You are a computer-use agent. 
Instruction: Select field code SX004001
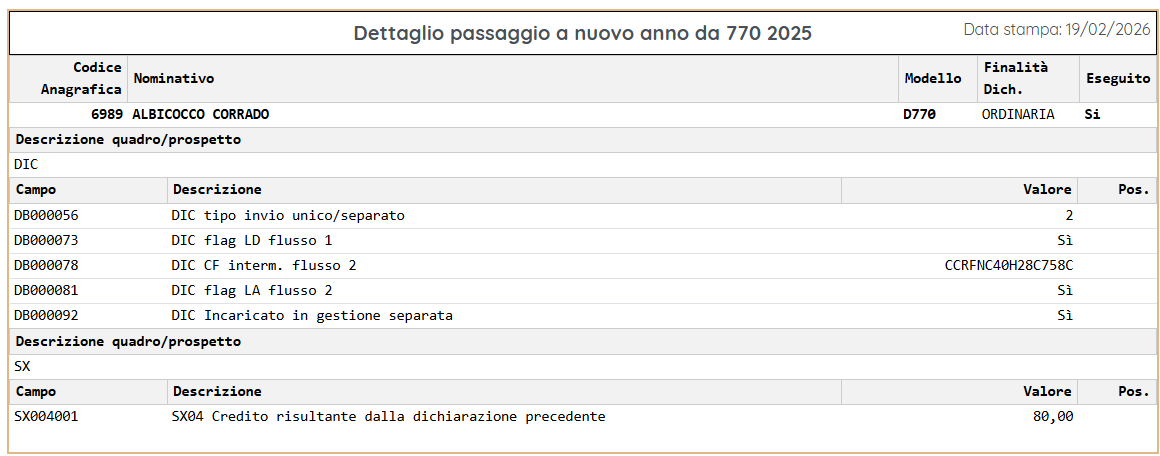click(x=46, y=417)
